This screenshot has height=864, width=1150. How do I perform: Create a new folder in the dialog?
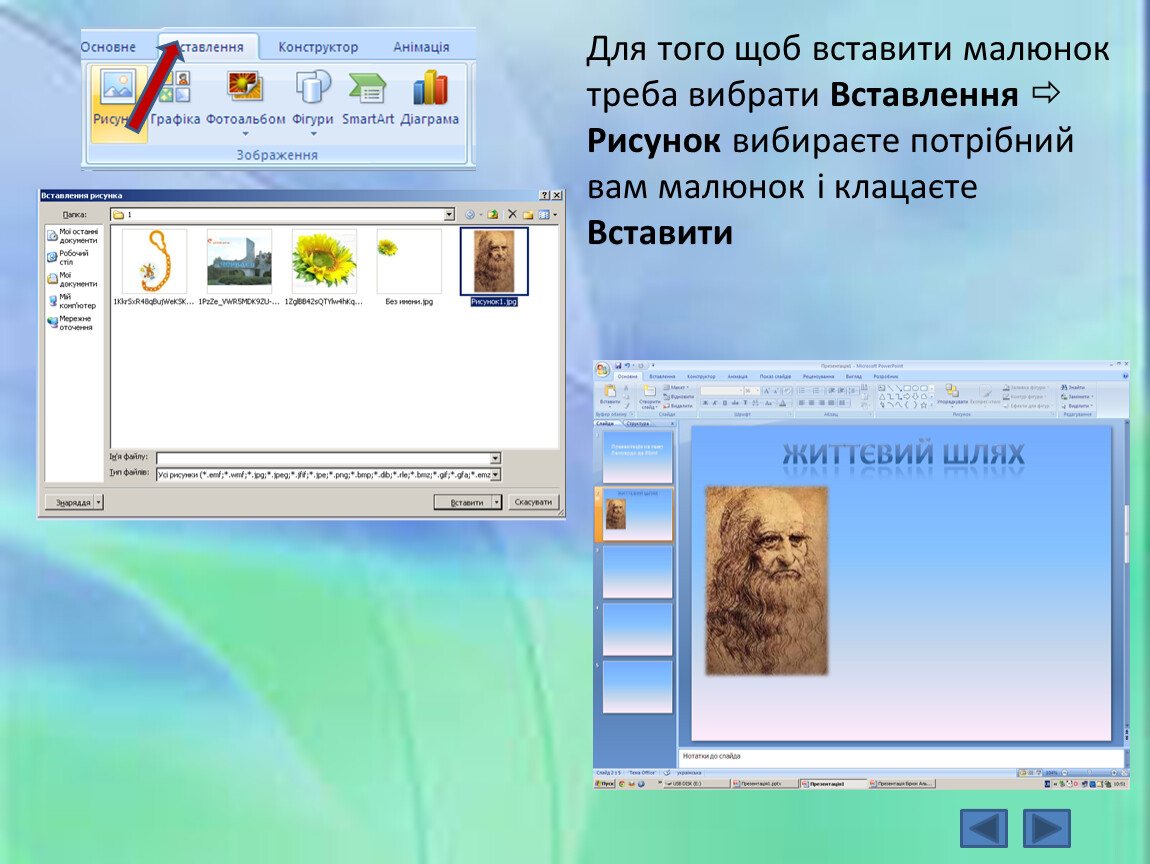coord(528,215)
